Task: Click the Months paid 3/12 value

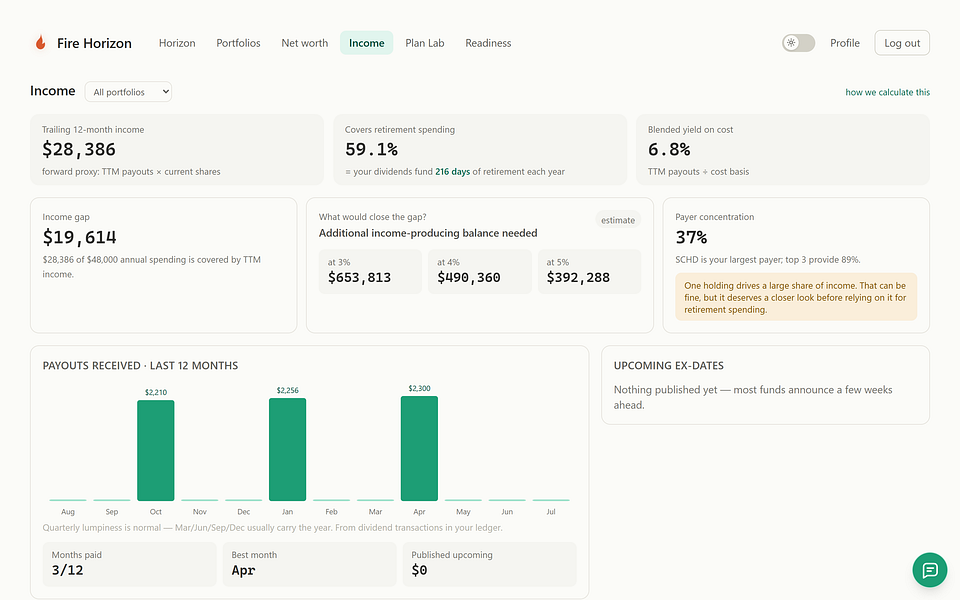Action: coord(67,570)
